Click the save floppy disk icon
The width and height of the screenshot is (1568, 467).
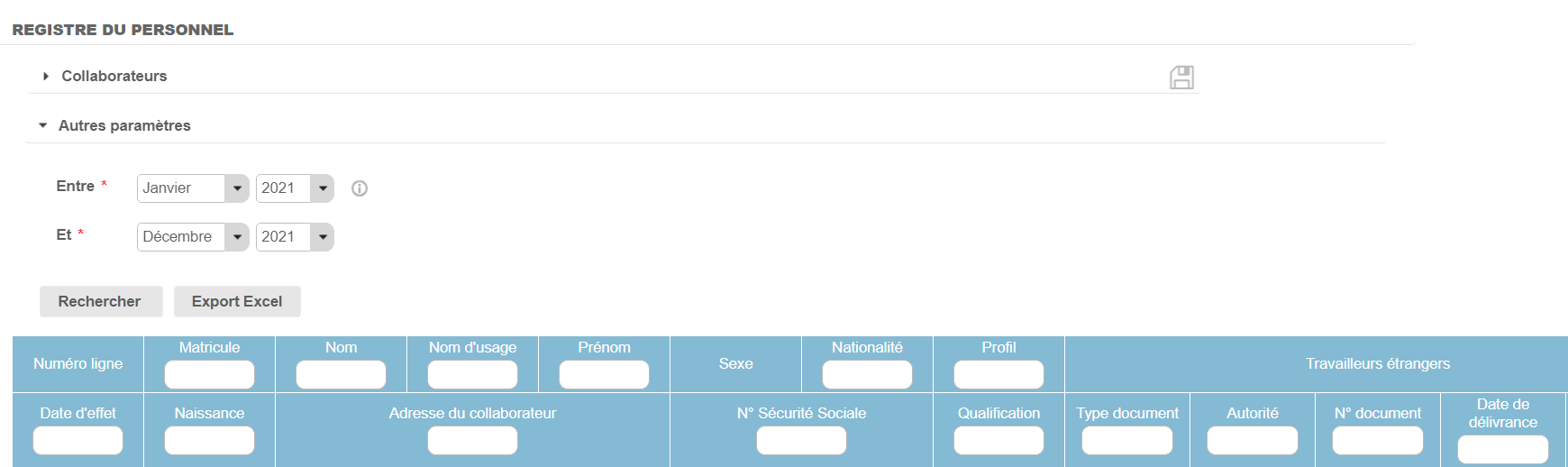[1181, 78]
